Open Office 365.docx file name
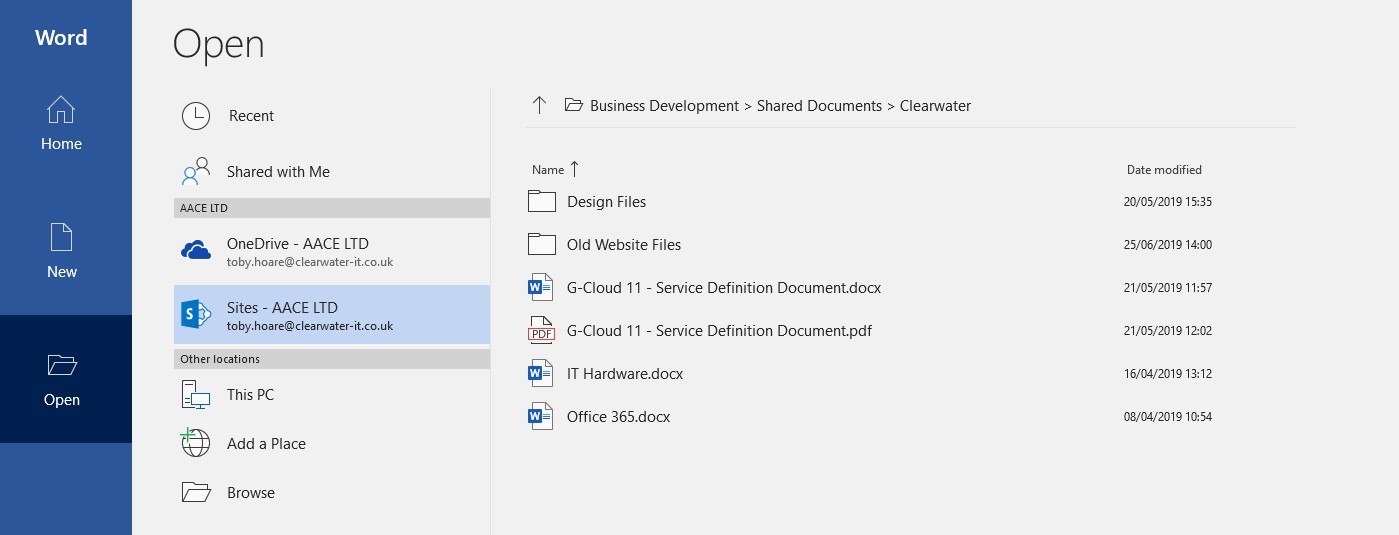 [x=618, y=417]
